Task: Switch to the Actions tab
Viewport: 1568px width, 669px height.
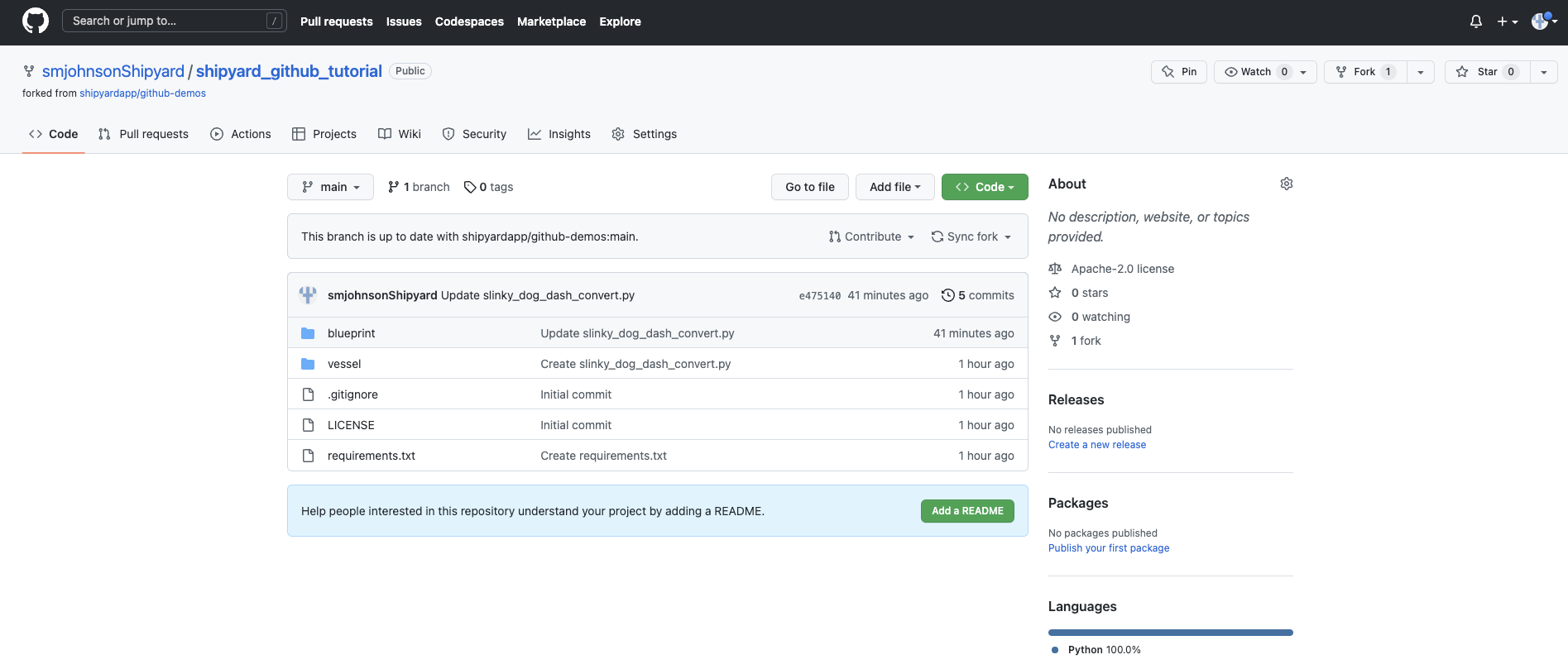Action: tap(241, 134)
